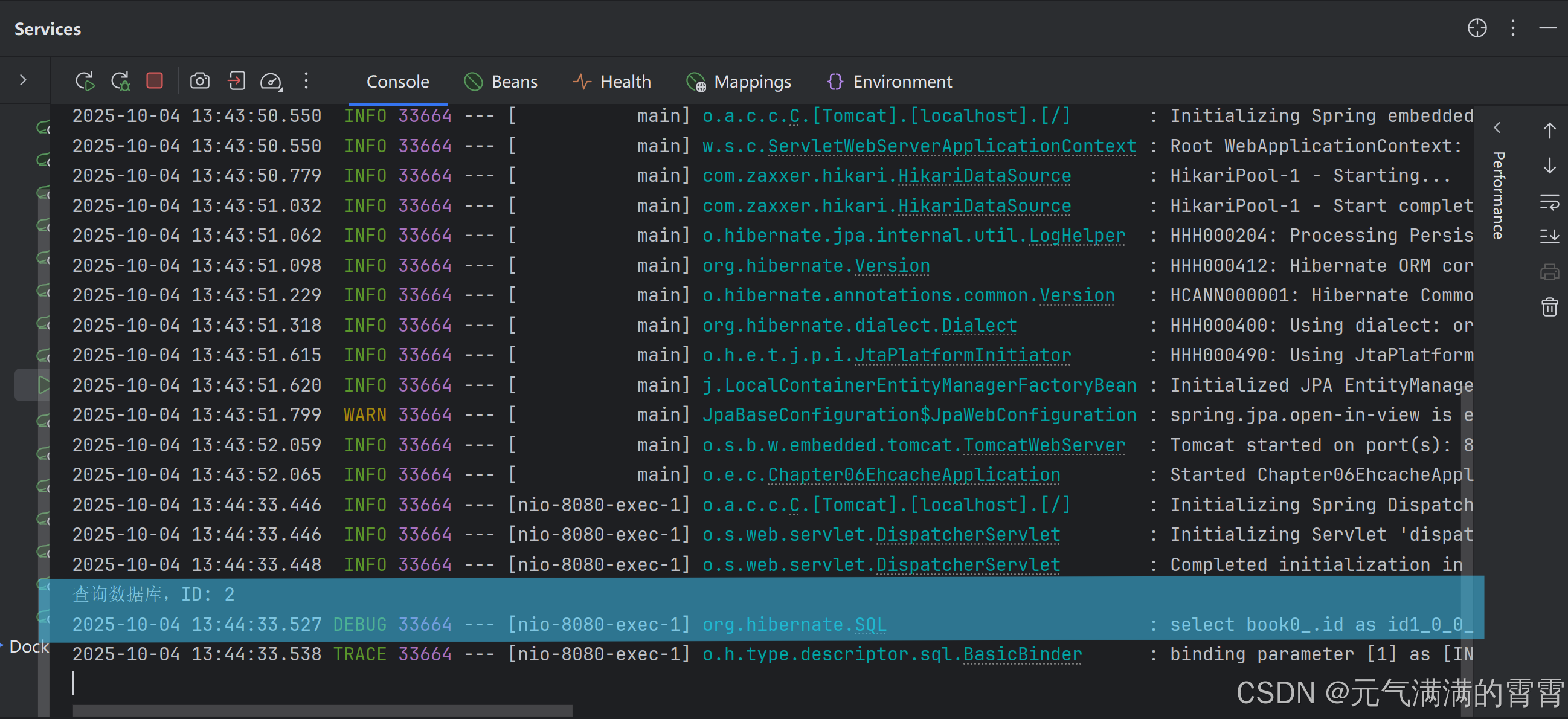Open Services panel options menu
Image resolution: width=1568 pixels, height=719 pixels.
pos(1512,28)
